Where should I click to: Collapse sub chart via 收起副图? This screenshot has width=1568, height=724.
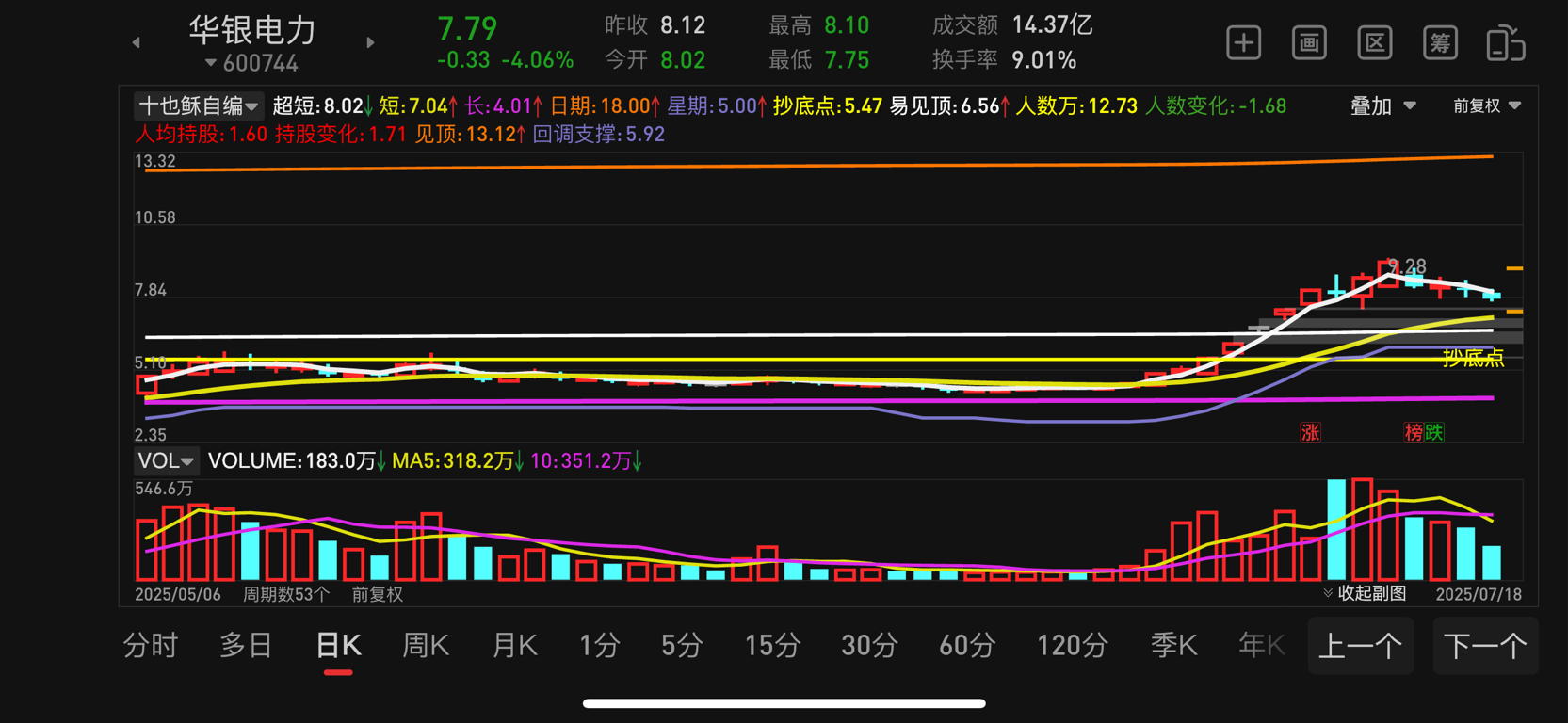coord(1365,593)
